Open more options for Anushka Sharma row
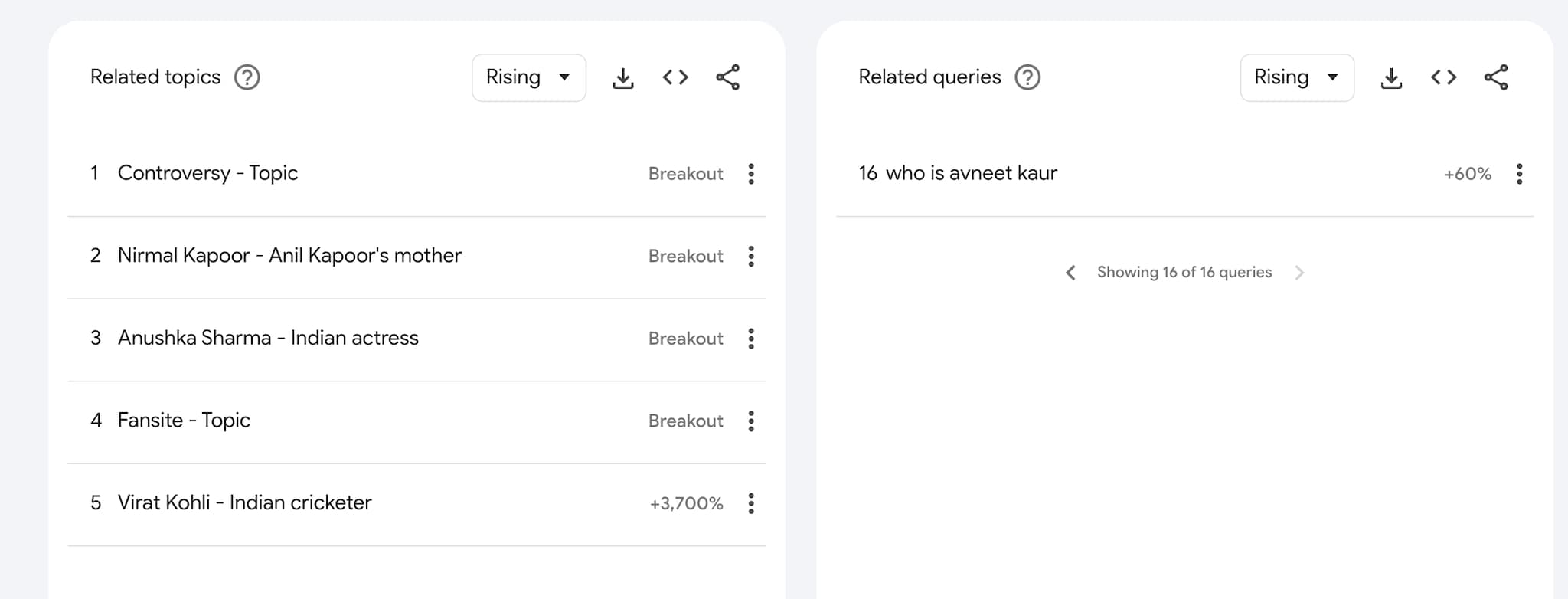The height and width of the screenshot is (599, 1568). click(x=751, y=339)
